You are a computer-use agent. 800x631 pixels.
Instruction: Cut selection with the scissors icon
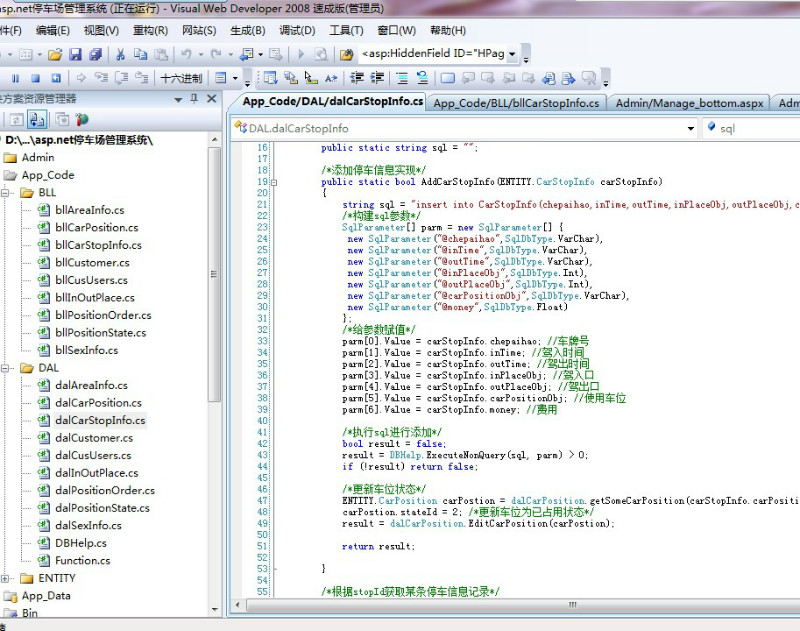pos(120,54)
